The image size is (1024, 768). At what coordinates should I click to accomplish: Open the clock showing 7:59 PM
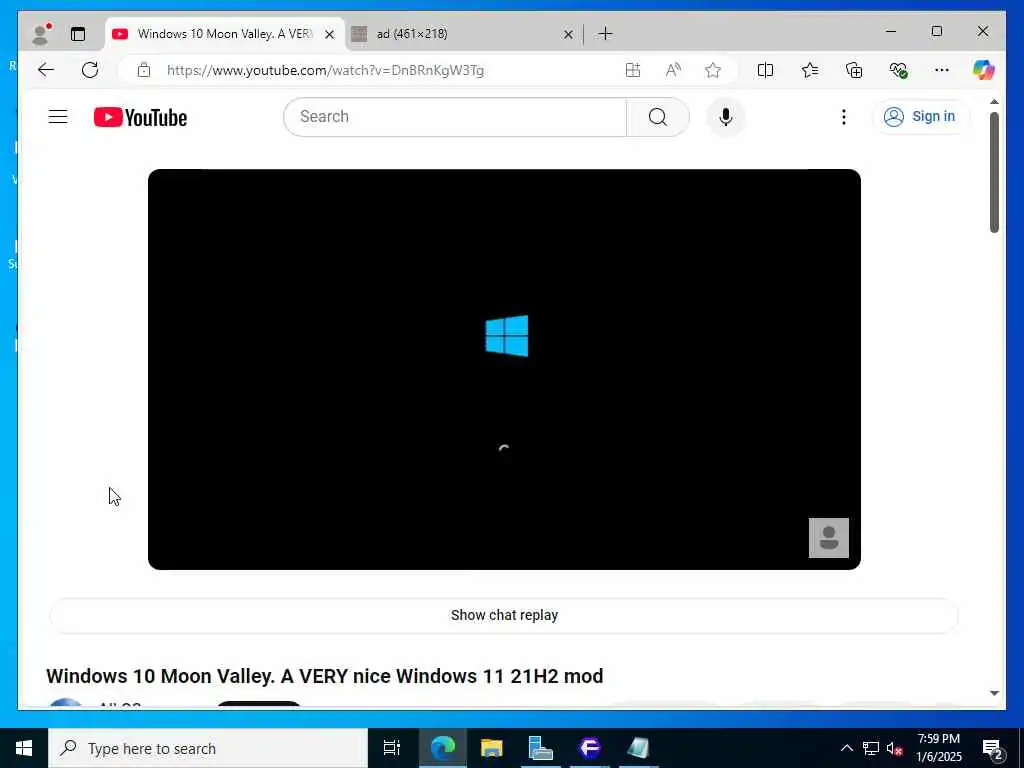[x=939, y=748]
